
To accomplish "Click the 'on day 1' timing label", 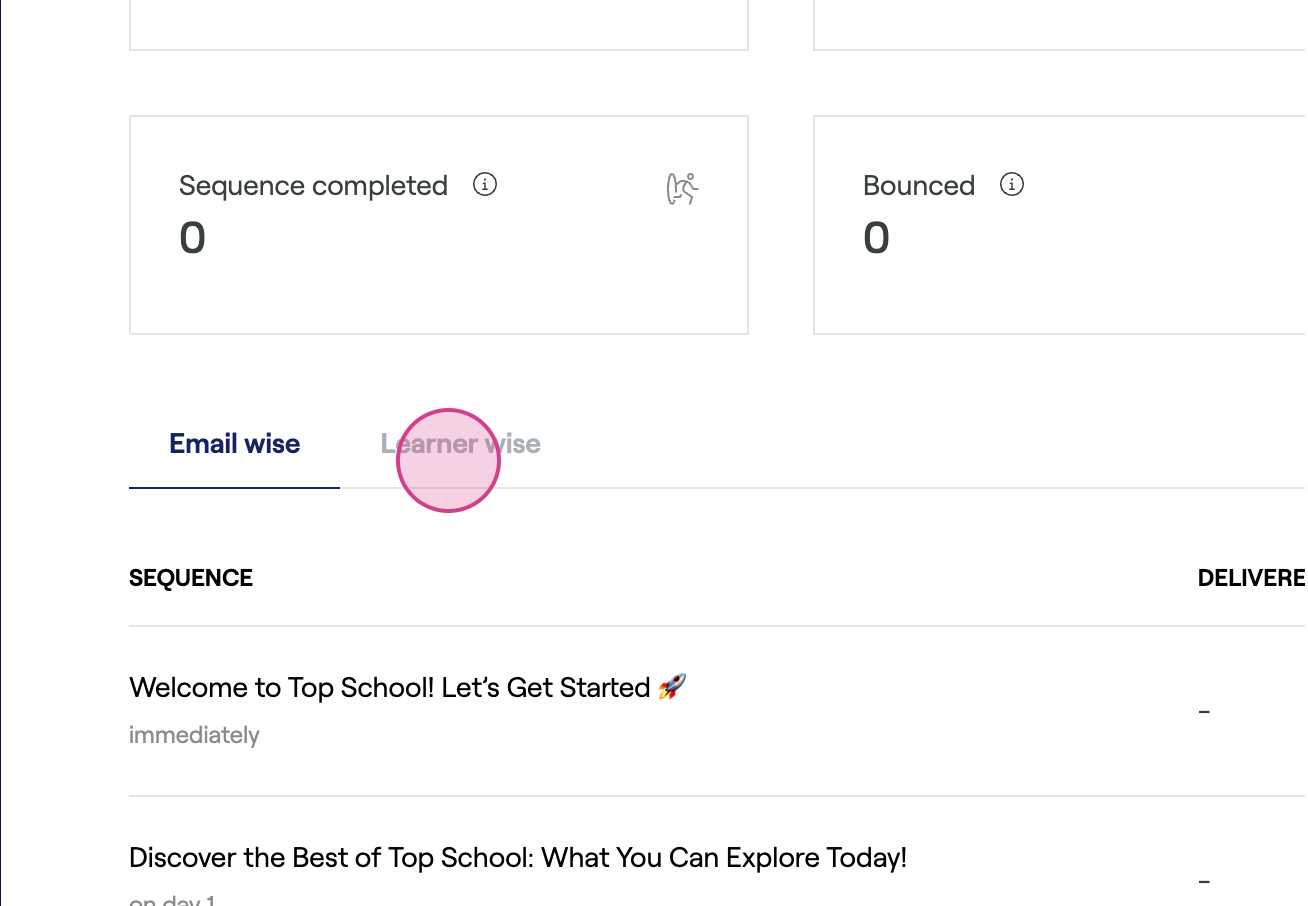I will pos(172,900).
